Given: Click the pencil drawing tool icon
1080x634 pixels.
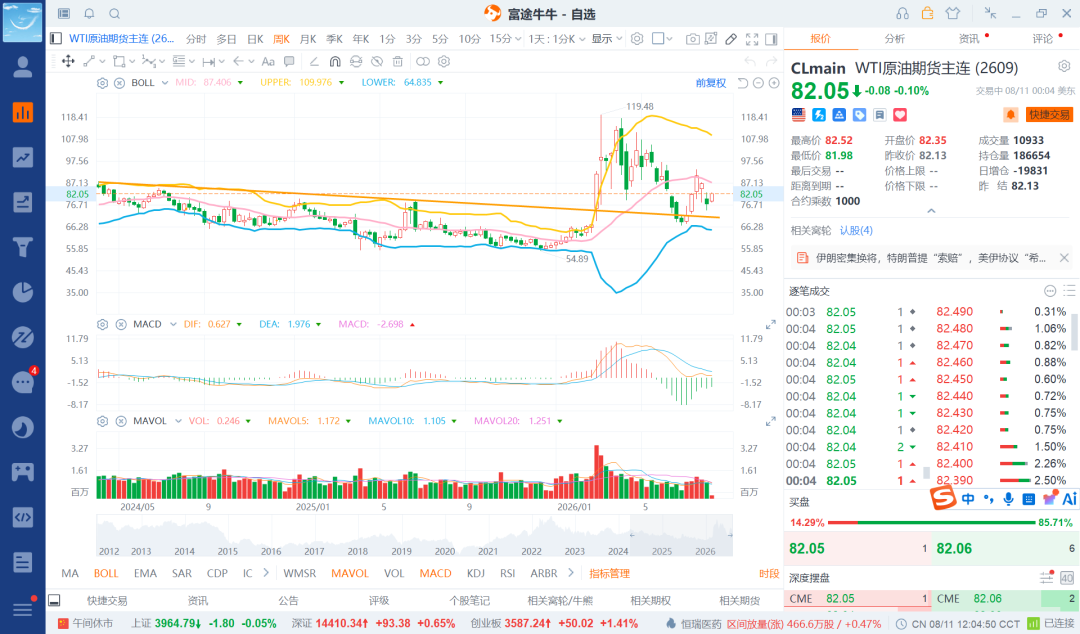Looking at the screenshot, I should 731,39.
